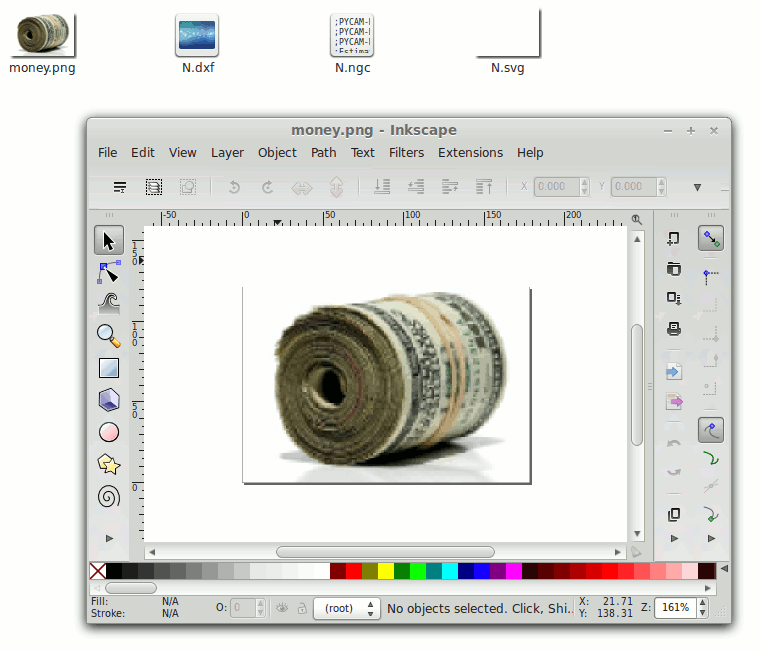Select the Rectangle tool

click(109, 368)
